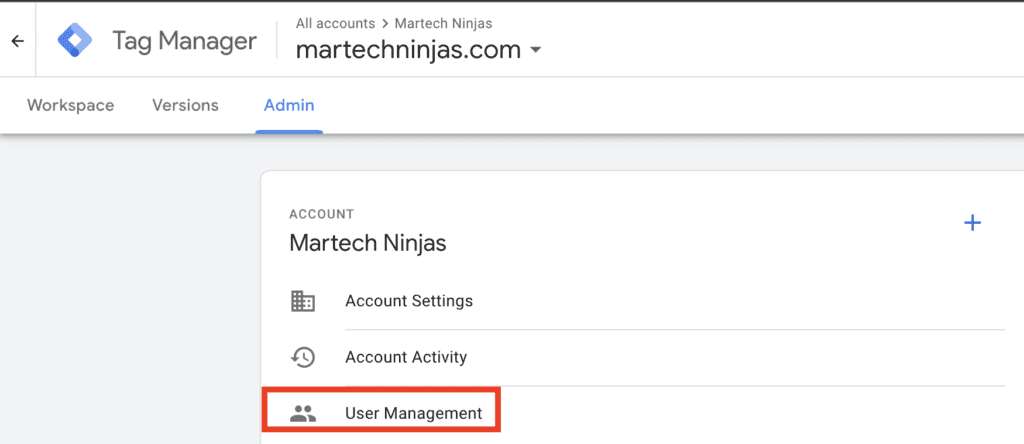Screen dimensions: 1024x444
Task: Click the Tag Manager logo icon
Action: pyautogui.click(x=75, y=40)
